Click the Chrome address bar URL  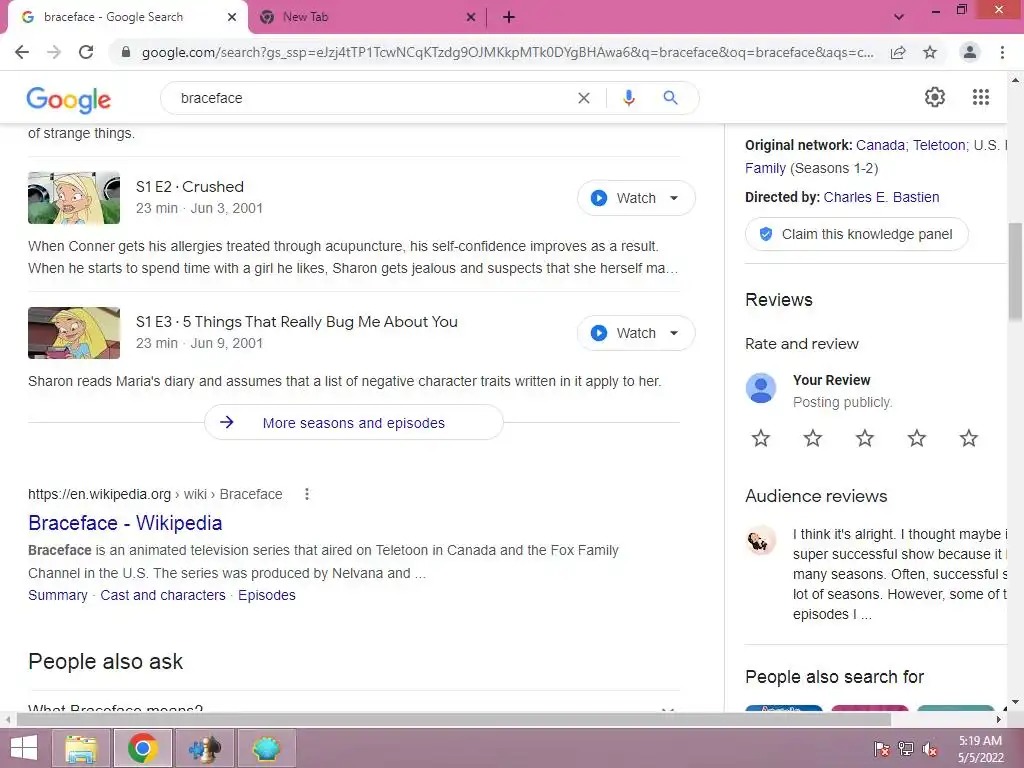[x=507, y=52]
